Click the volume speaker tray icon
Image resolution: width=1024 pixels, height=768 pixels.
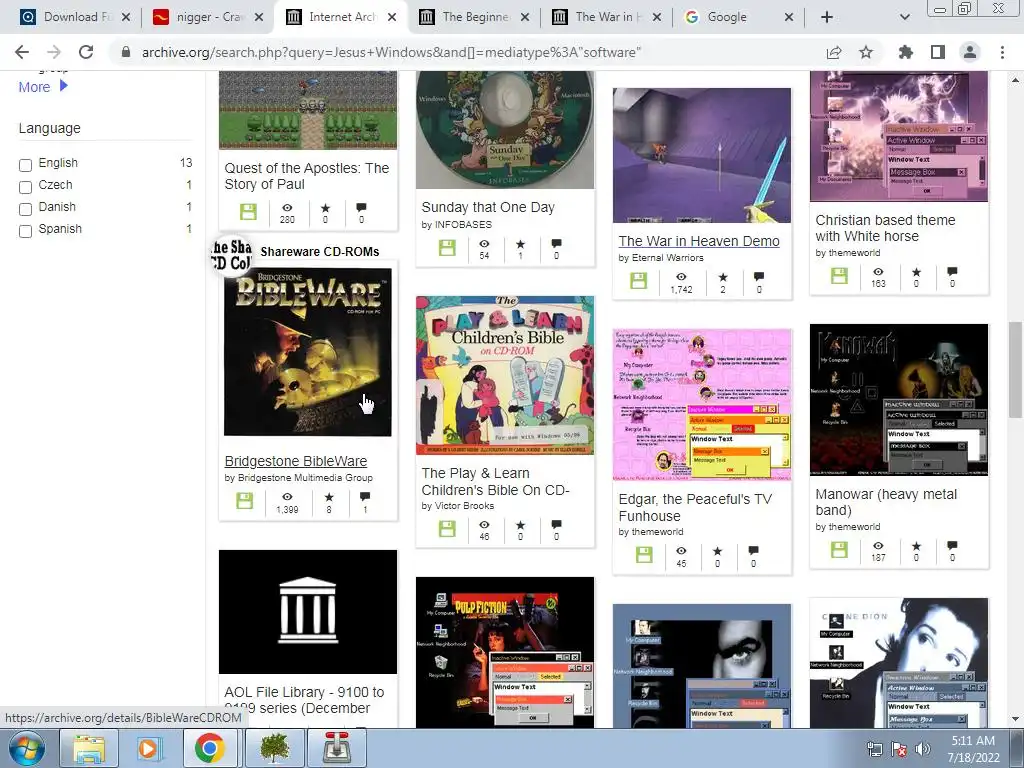(923, 749)
